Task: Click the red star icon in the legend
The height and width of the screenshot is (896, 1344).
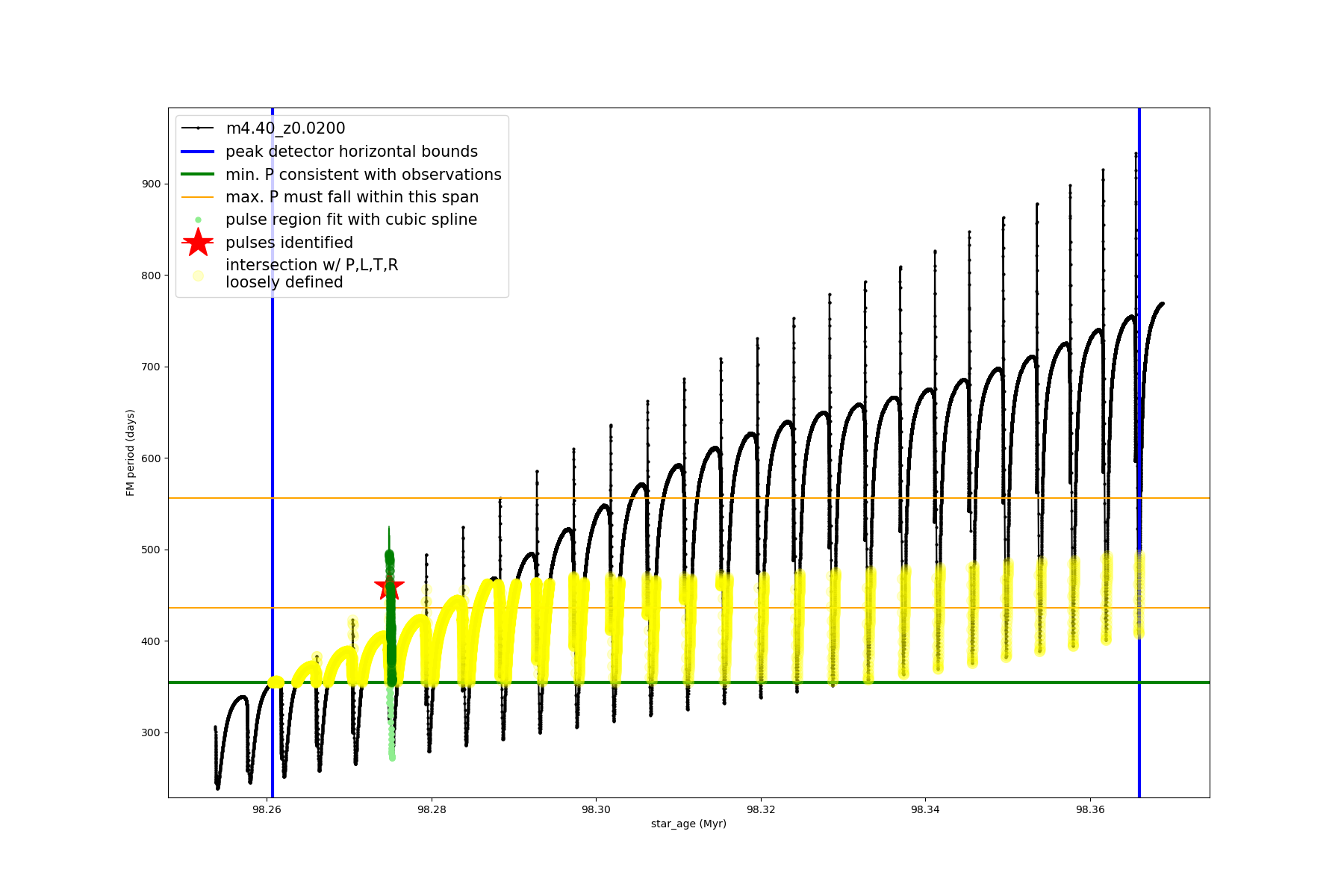Action: tap(198, 243)
